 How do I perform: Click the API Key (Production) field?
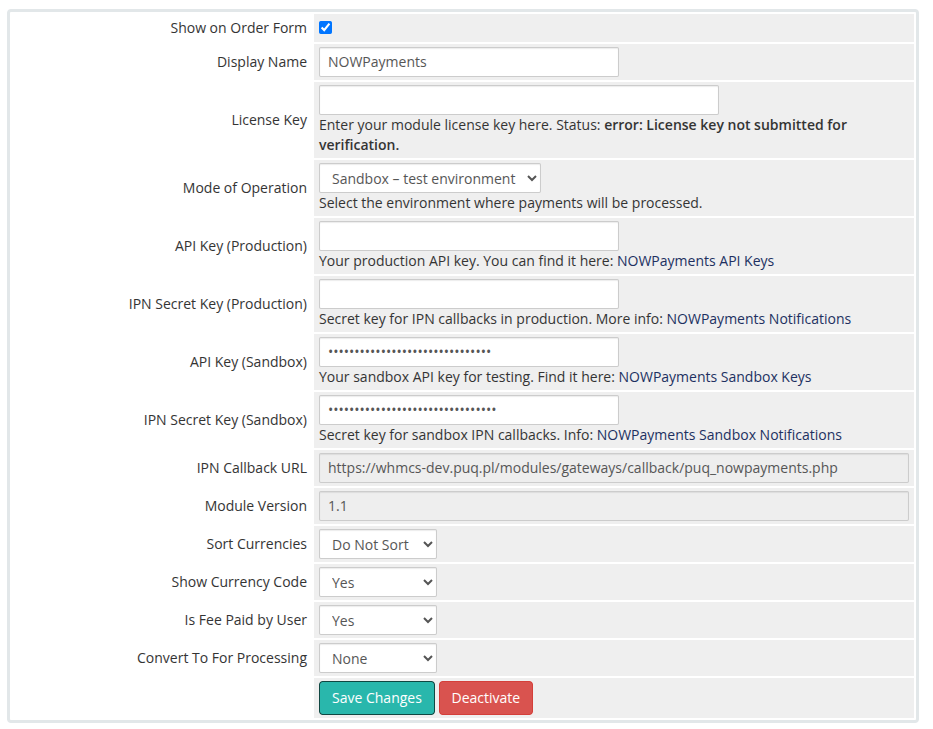tap(468, 236)
